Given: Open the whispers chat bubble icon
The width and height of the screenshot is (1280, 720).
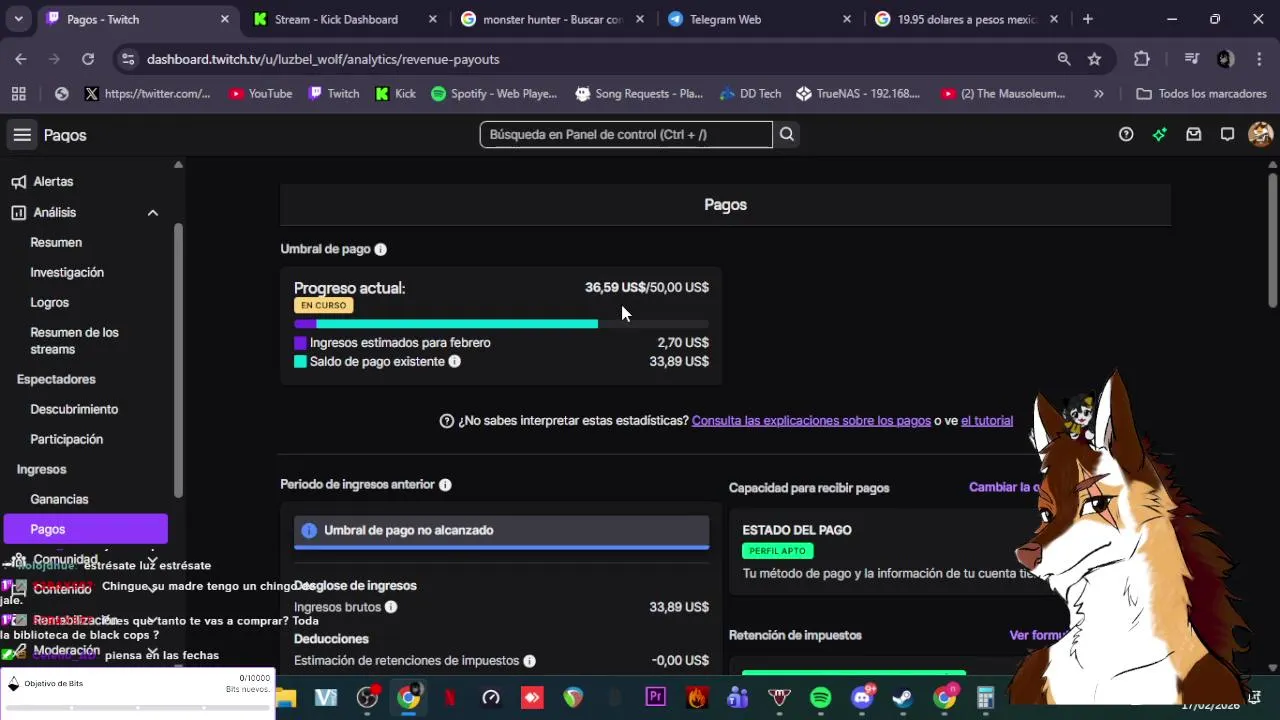Looking at the screenshot, I should coord(1227,134).
